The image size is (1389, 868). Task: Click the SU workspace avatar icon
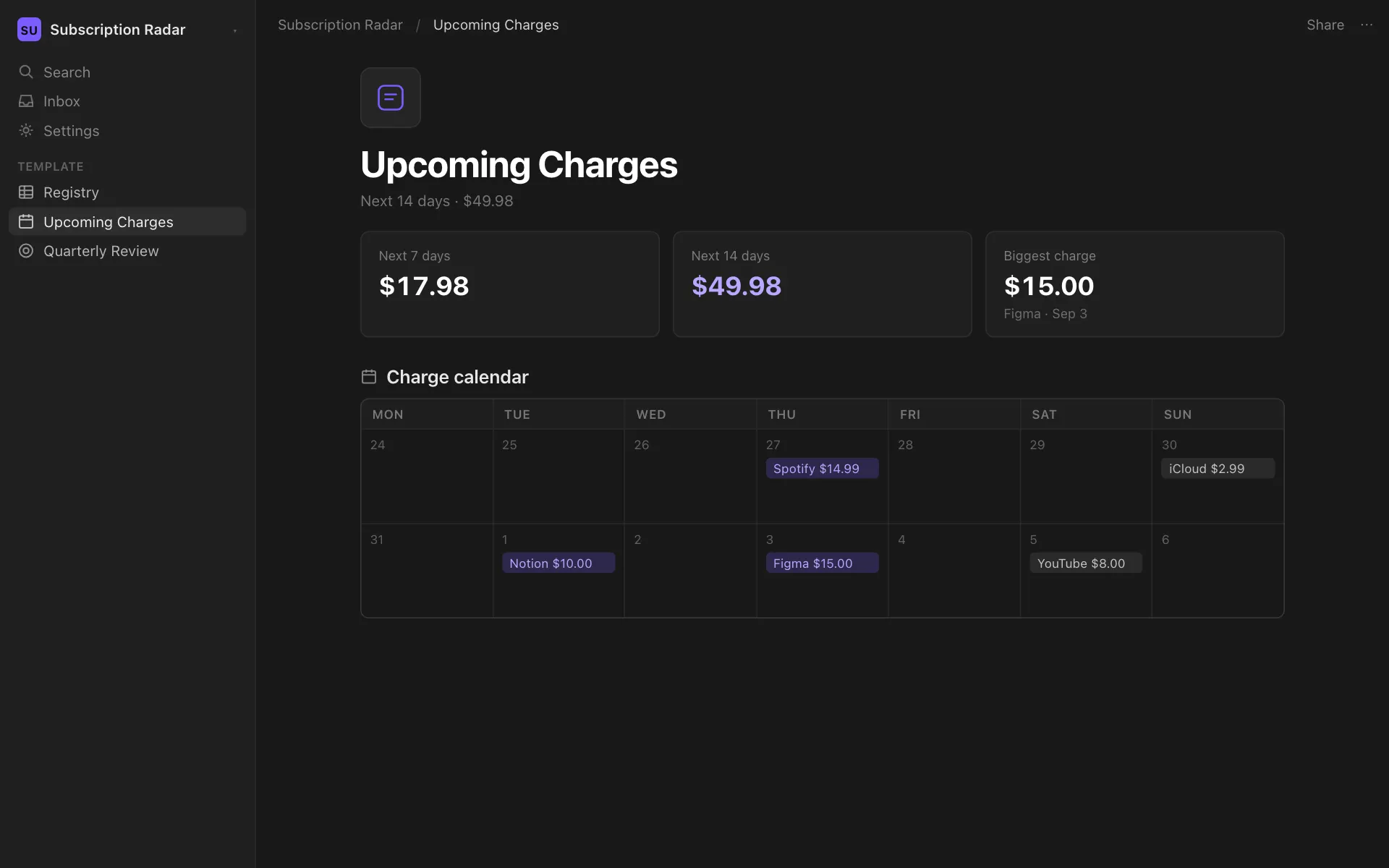pyautogui.click(x=29, y=30)
